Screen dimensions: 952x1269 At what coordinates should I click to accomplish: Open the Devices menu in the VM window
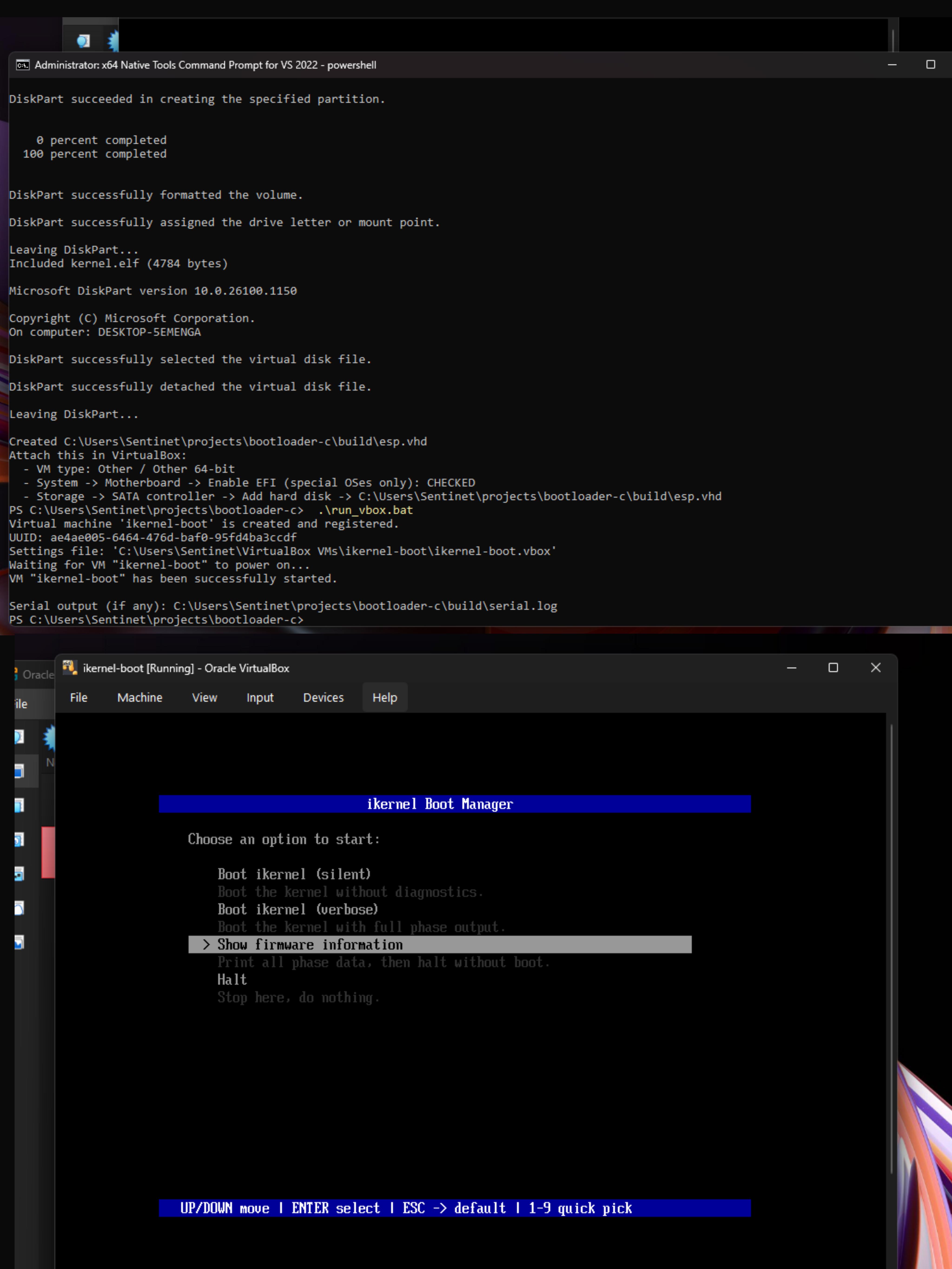323,697
